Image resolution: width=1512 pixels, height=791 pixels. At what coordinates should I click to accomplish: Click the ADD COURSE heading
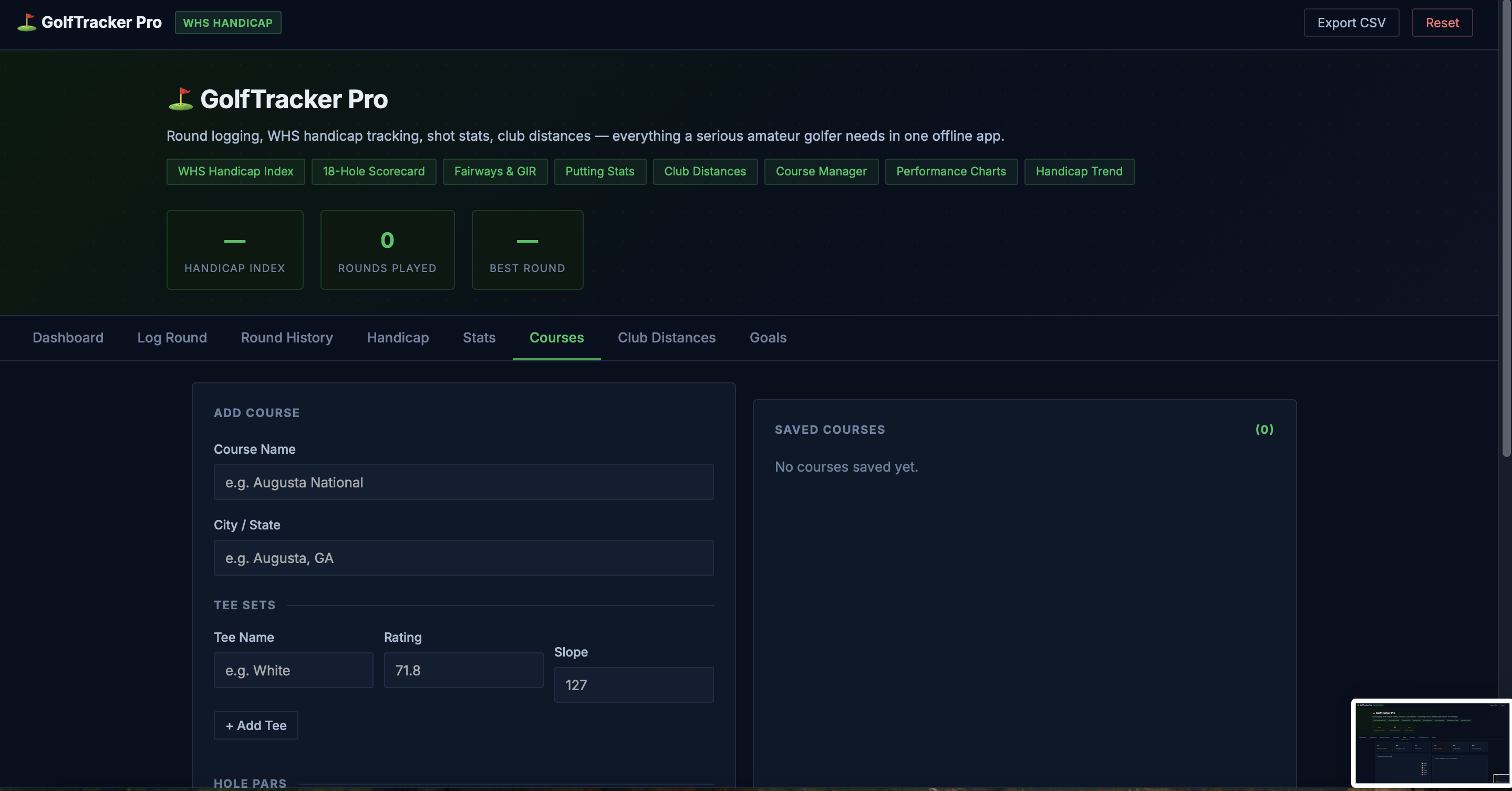pos(256,412)
